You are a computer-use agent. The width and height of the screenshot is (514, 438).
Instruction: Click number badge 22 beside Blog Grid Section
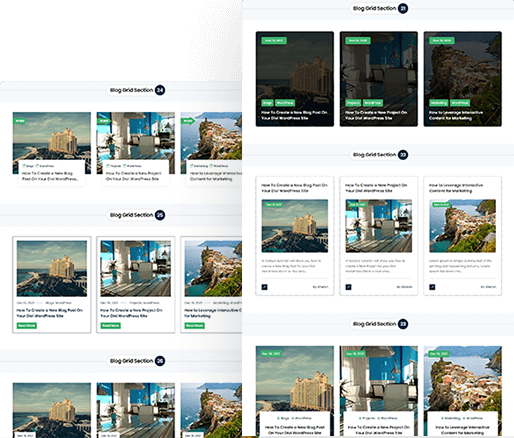click(403, 155)
